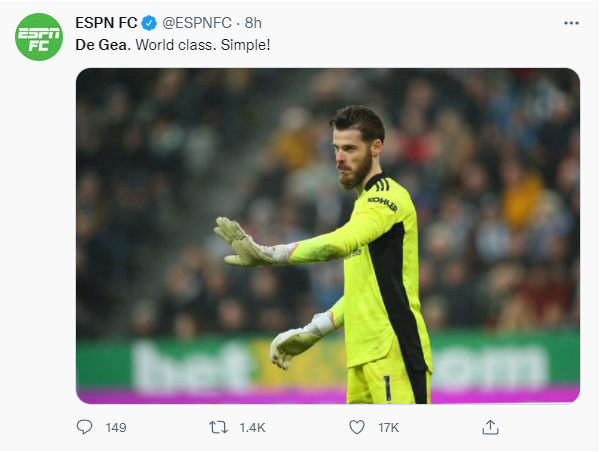The width and height of the screenshot is (603, 452).
Task: Retweet using the retweet arrows icon
Action: 218,427
